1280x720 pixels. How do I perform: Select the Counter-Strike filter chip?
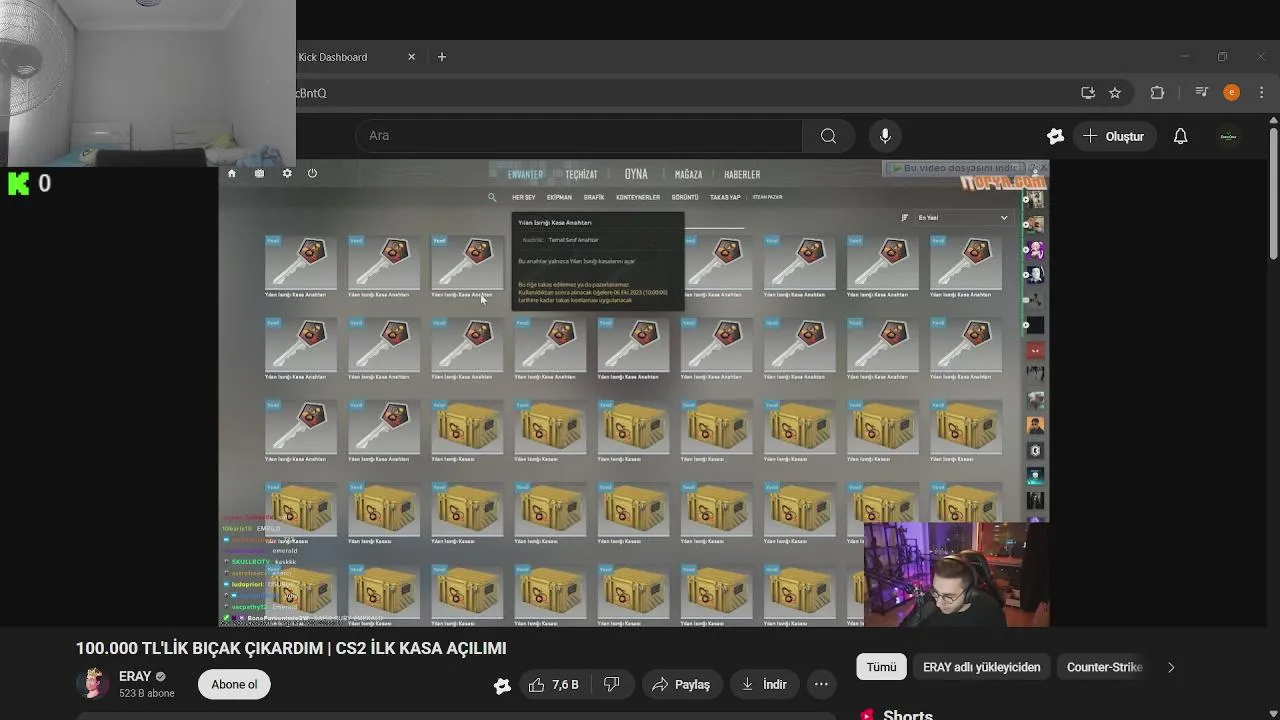pos(1104,667)
